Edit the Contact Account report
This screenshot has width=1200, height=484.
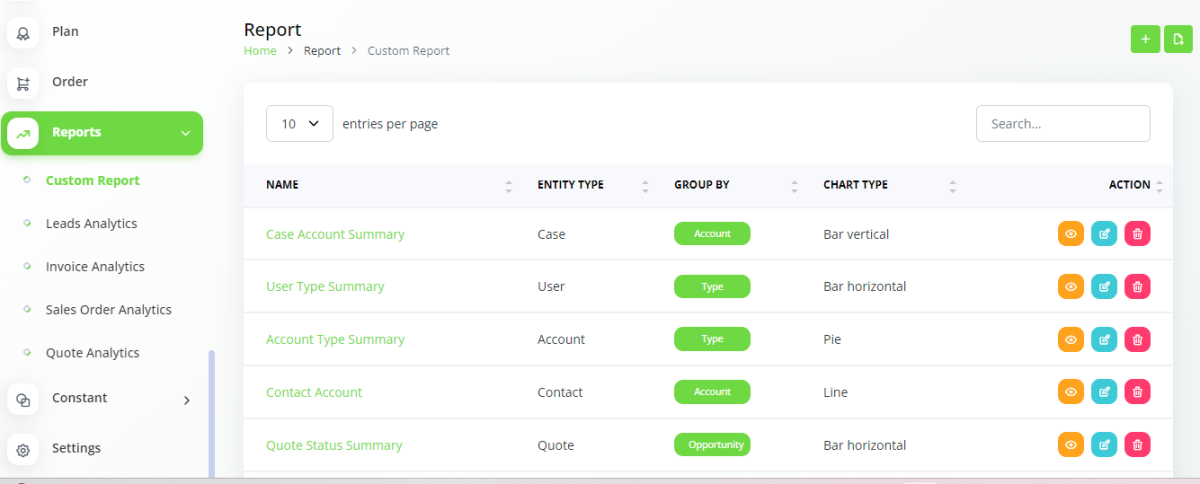pos(1104,393)
